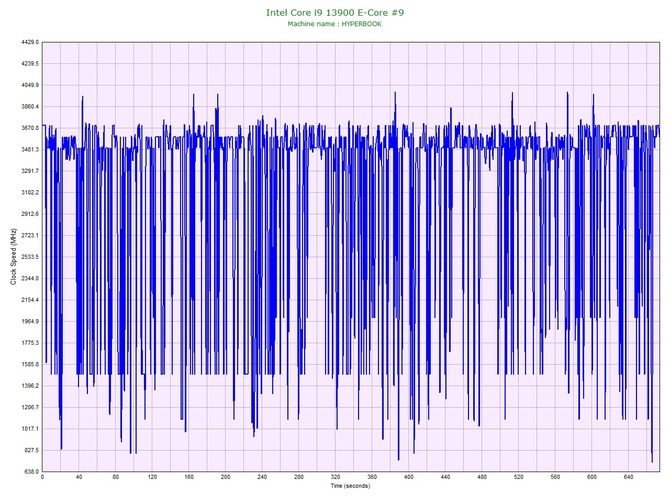The image size is (670, 503).
Task: Click the 400 second mark on the time axis
Action: coord(409,478)
